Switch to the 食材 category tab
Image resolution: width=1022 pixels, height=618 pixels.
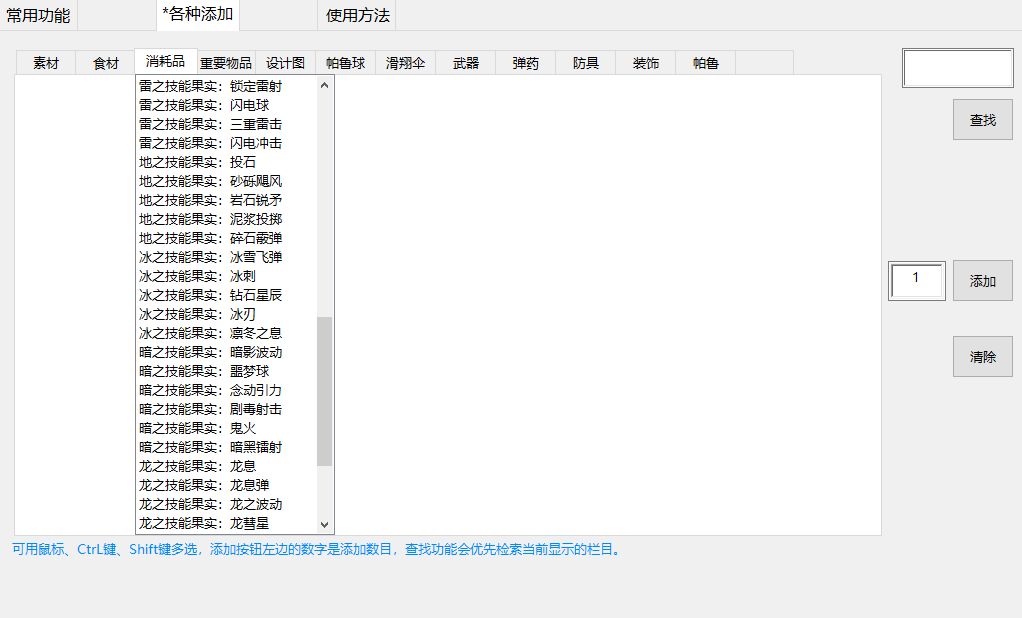106,63
